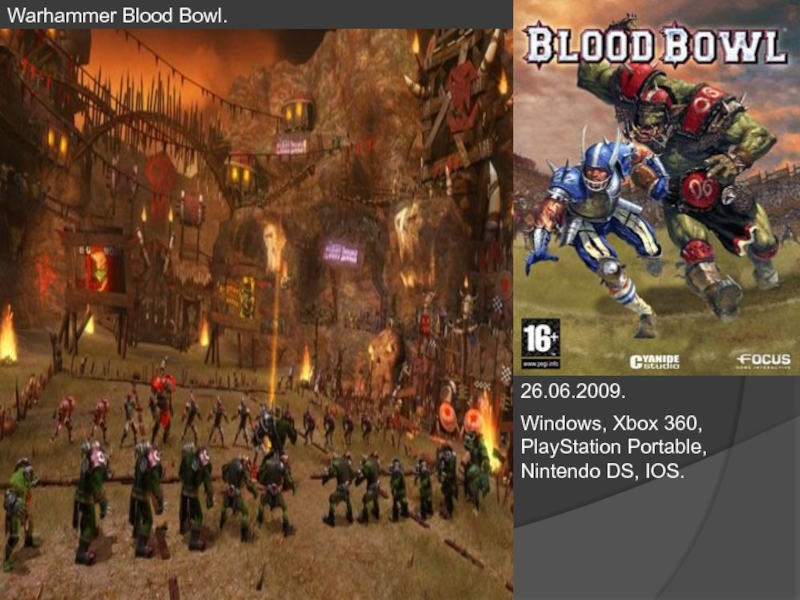Screen dimensions: 800x600
Task: Click the large stadium gameplay screenshot
Action: click(x=256, y=314)
